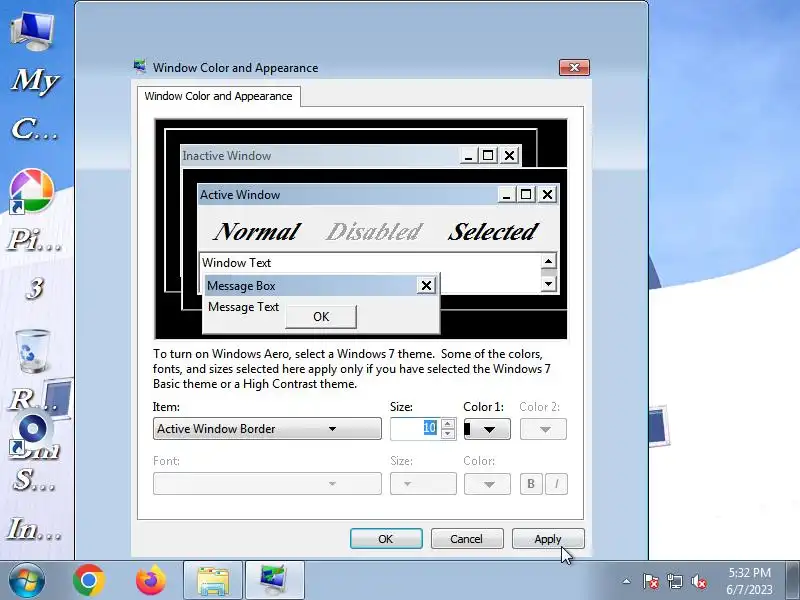The height and width of the screenshot is (600, 800).
Task: Click the OK button at the dialog bottom
Action: (x=386, y=539)
